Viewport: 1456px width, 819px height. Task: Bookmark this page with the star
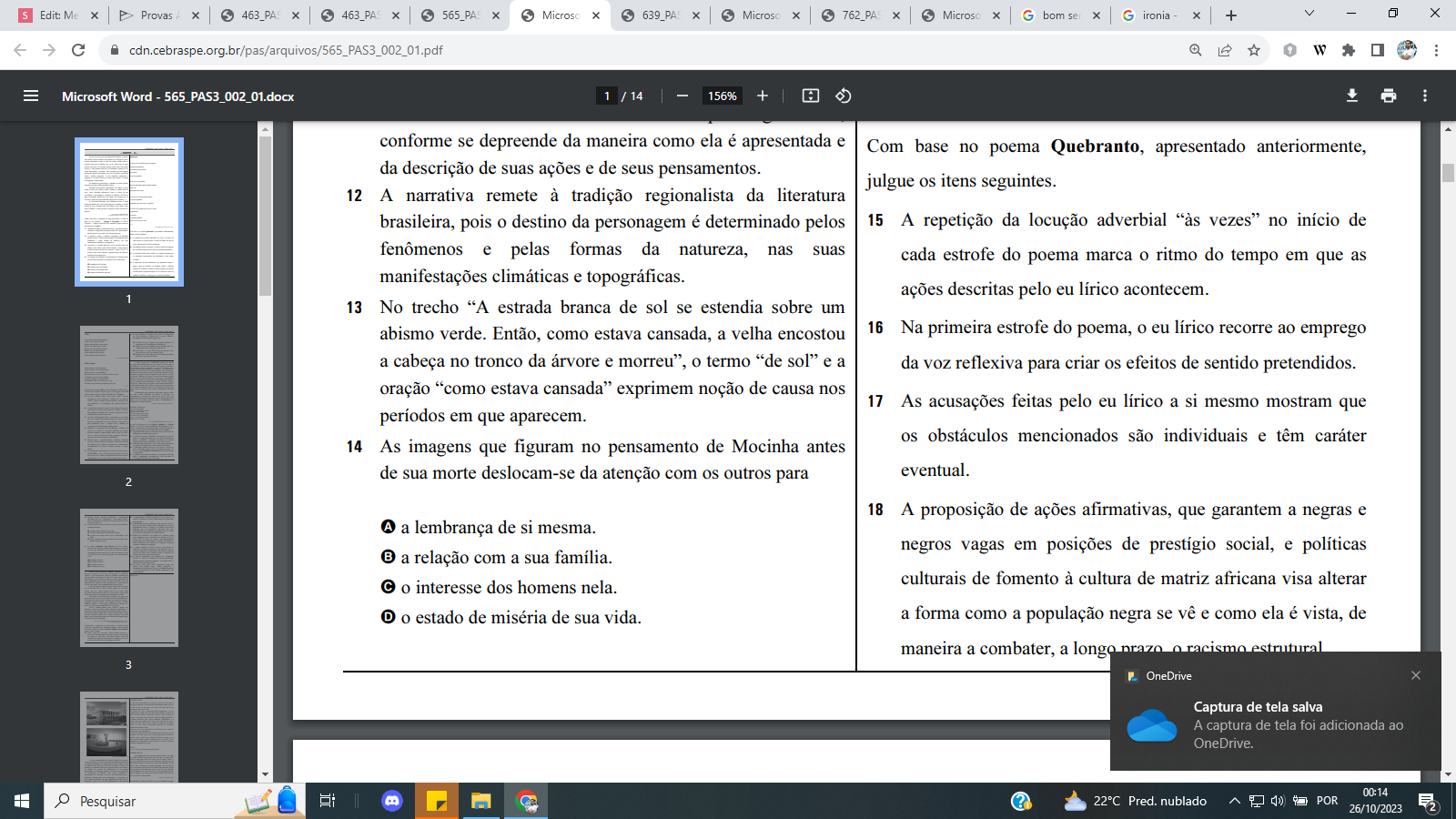pos(1254,50)
